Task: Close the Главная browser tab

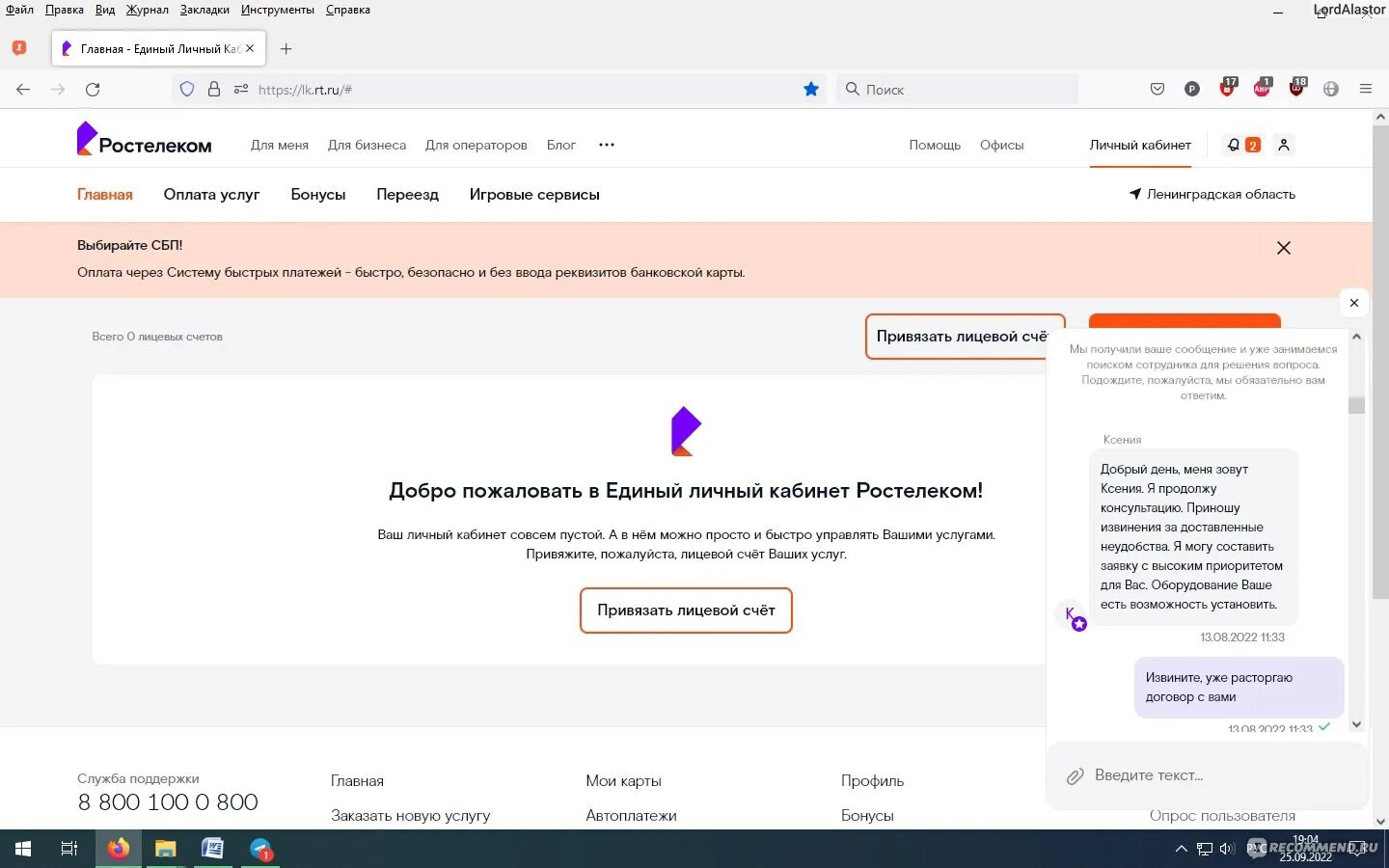Action: [250, 48]
